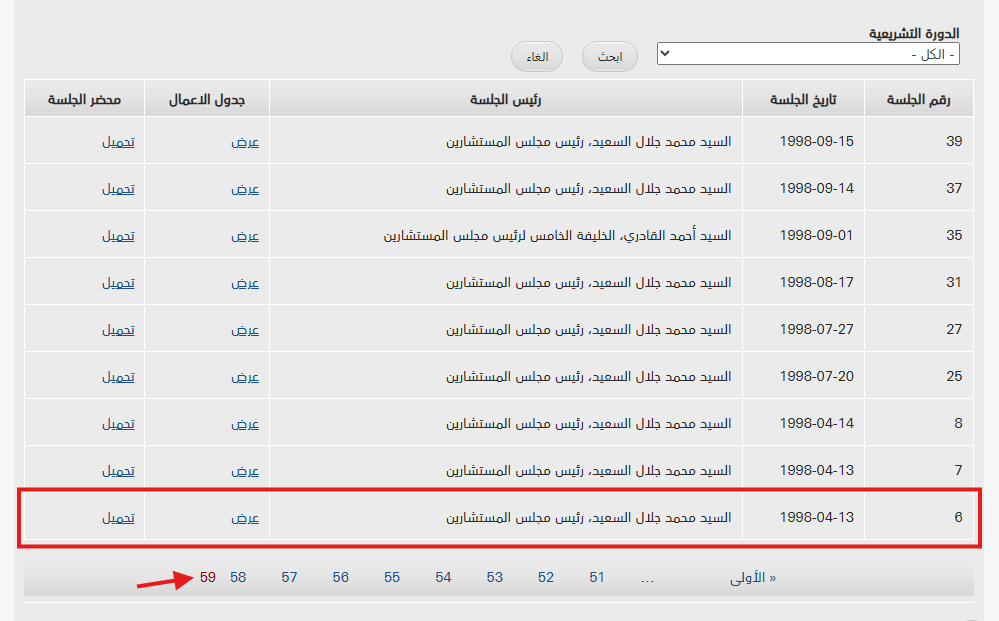Download تحميل minutes for session 39
Screen dimensions: 999x621
(119, 141)
